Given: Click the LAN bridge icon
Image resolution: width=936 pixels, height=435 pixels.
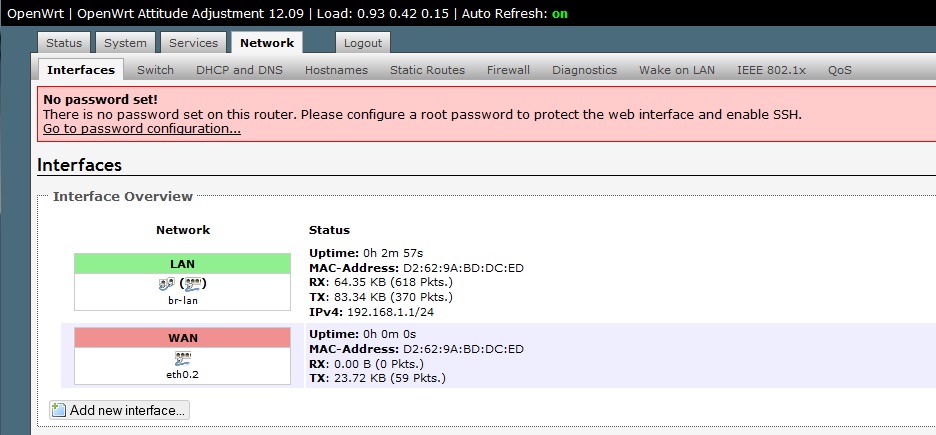Looking at the screenshot, I should pos(166,284).
